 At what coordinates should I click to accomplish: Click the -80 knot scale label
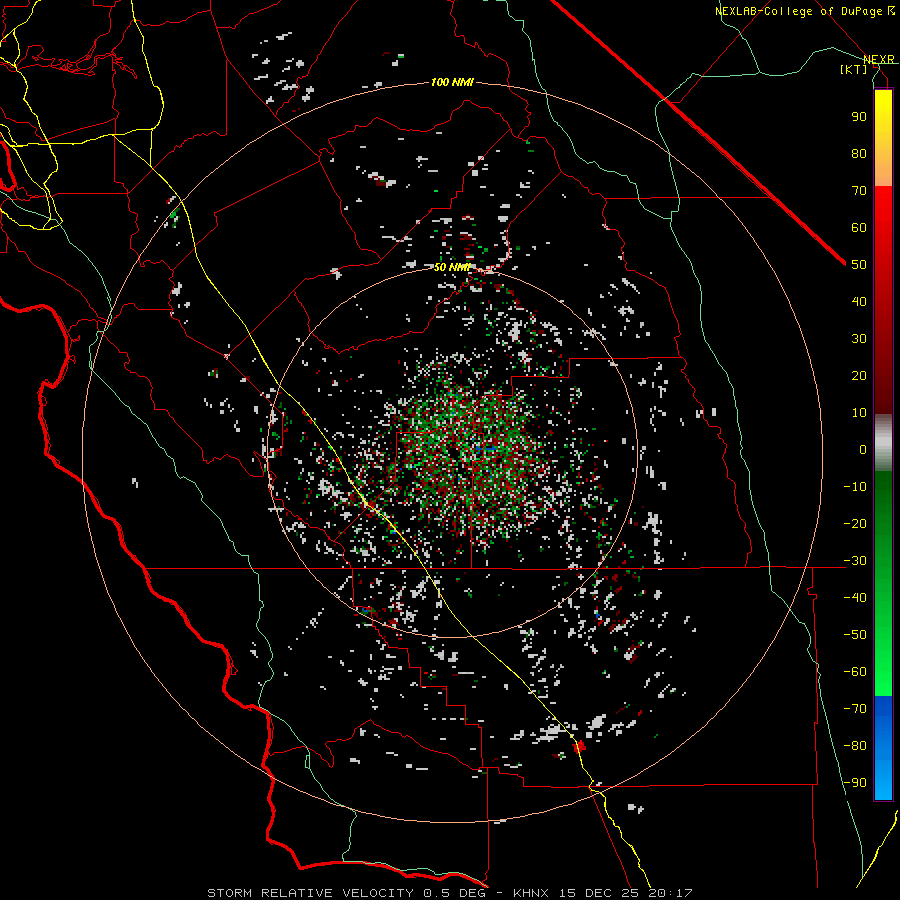click(x=855, y=746)
